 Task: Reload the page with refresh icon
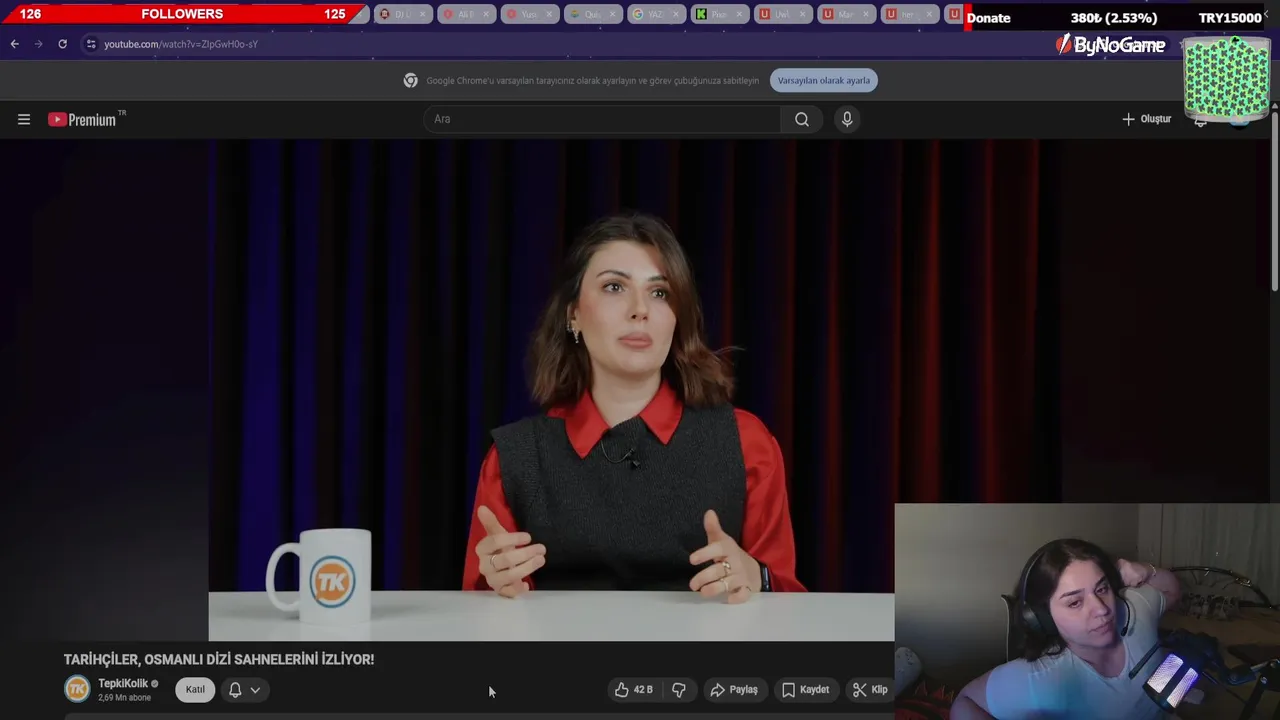(62, 44)
